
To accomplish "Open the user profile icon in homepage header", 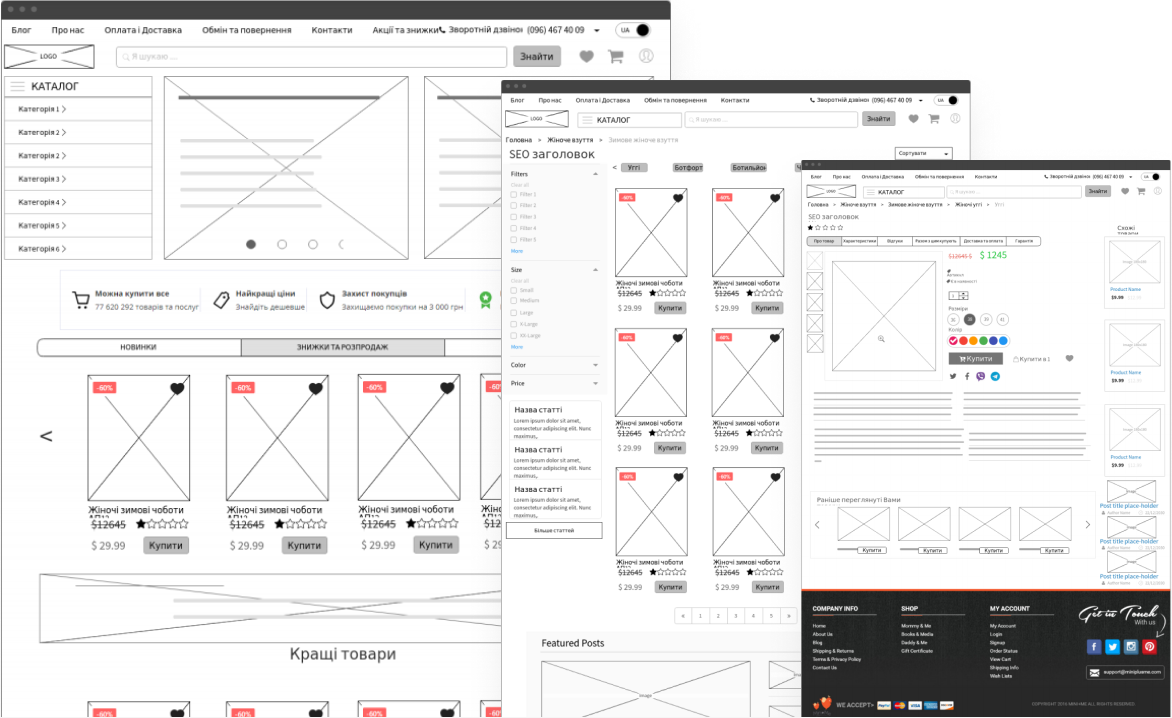I will coord(646,57).
